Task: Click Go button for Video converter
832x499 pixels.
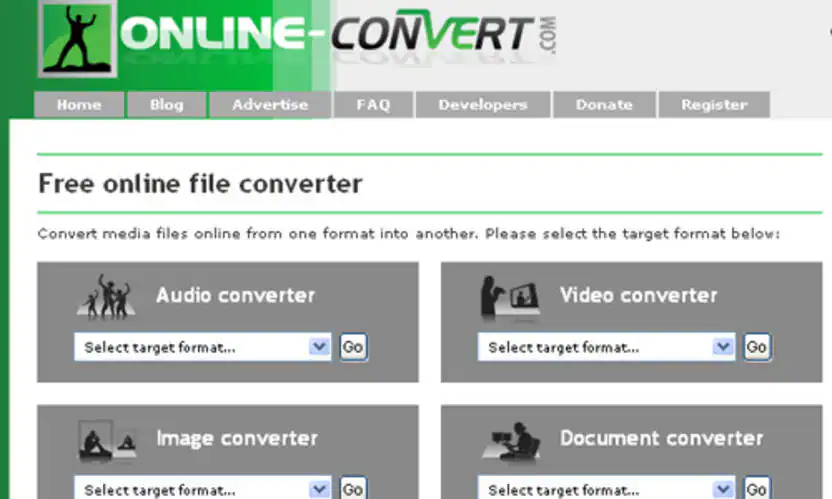Action: [x=757, y=347]
